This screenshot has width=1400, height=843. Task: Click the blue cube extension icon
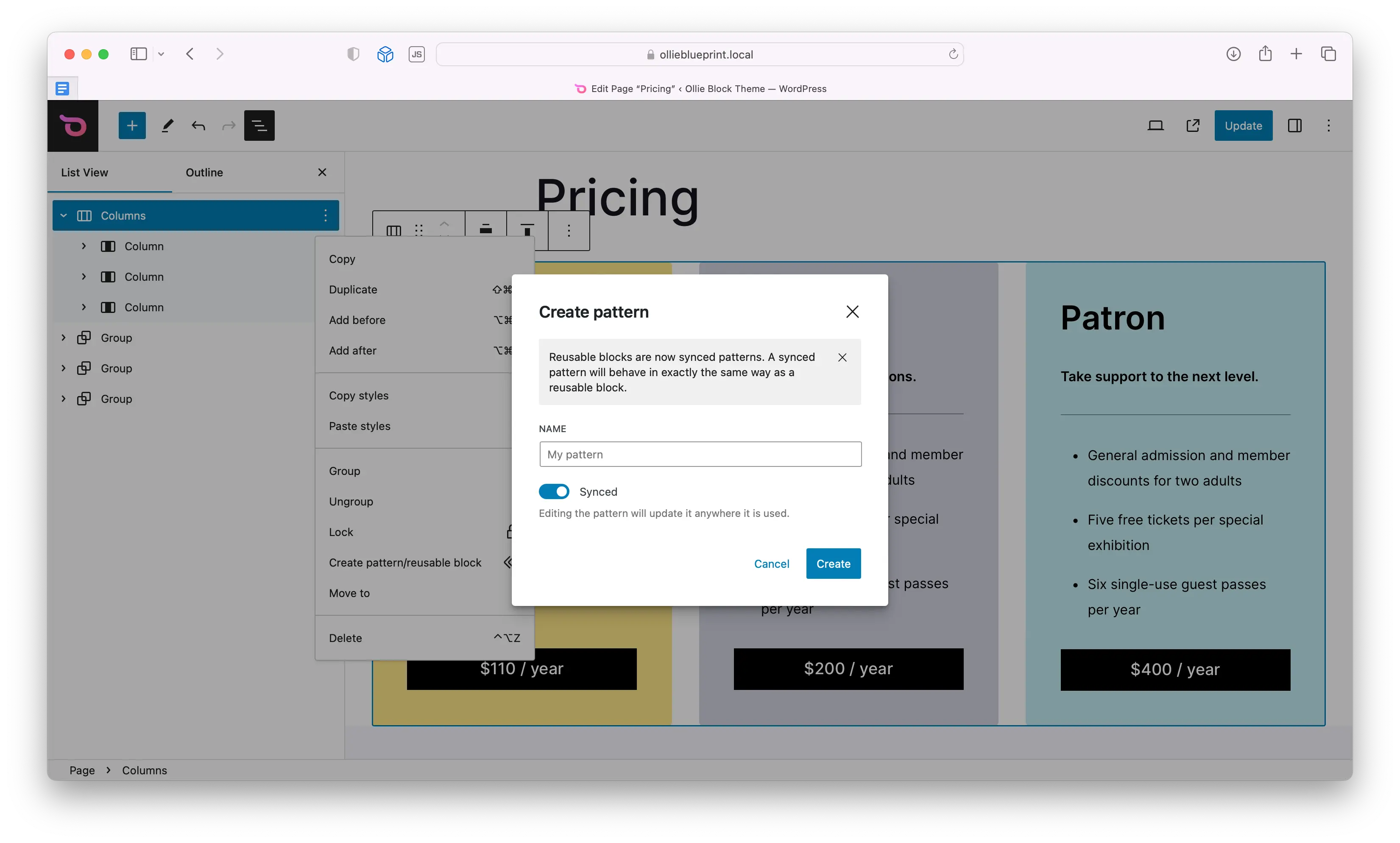[x=385, y=54]
